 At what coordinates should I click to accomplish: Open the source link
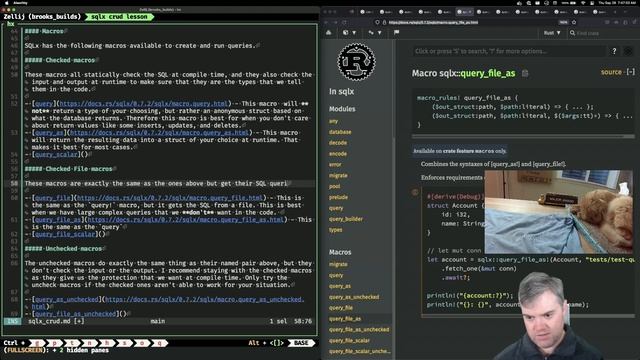[611, 72]
